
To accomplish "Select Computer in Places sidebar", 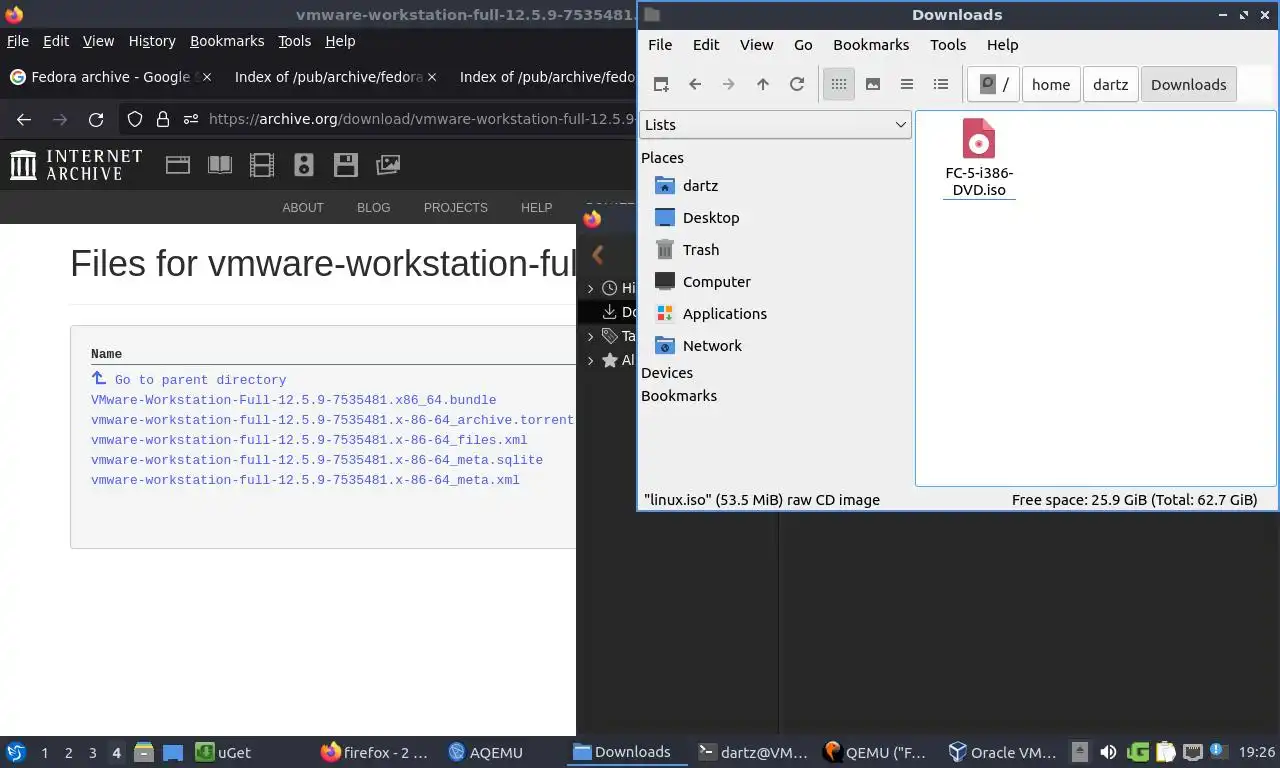I will [716, 282].
